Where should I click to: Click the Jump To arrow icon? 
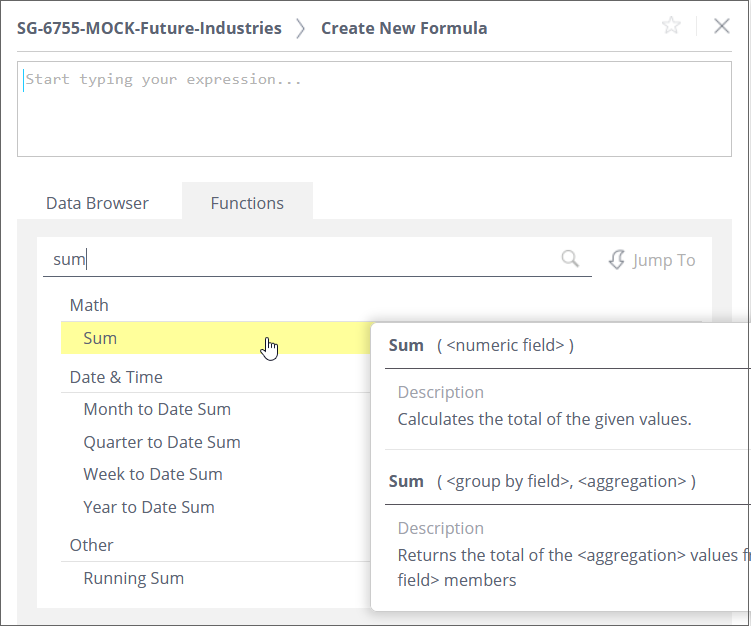coord(616,260)
